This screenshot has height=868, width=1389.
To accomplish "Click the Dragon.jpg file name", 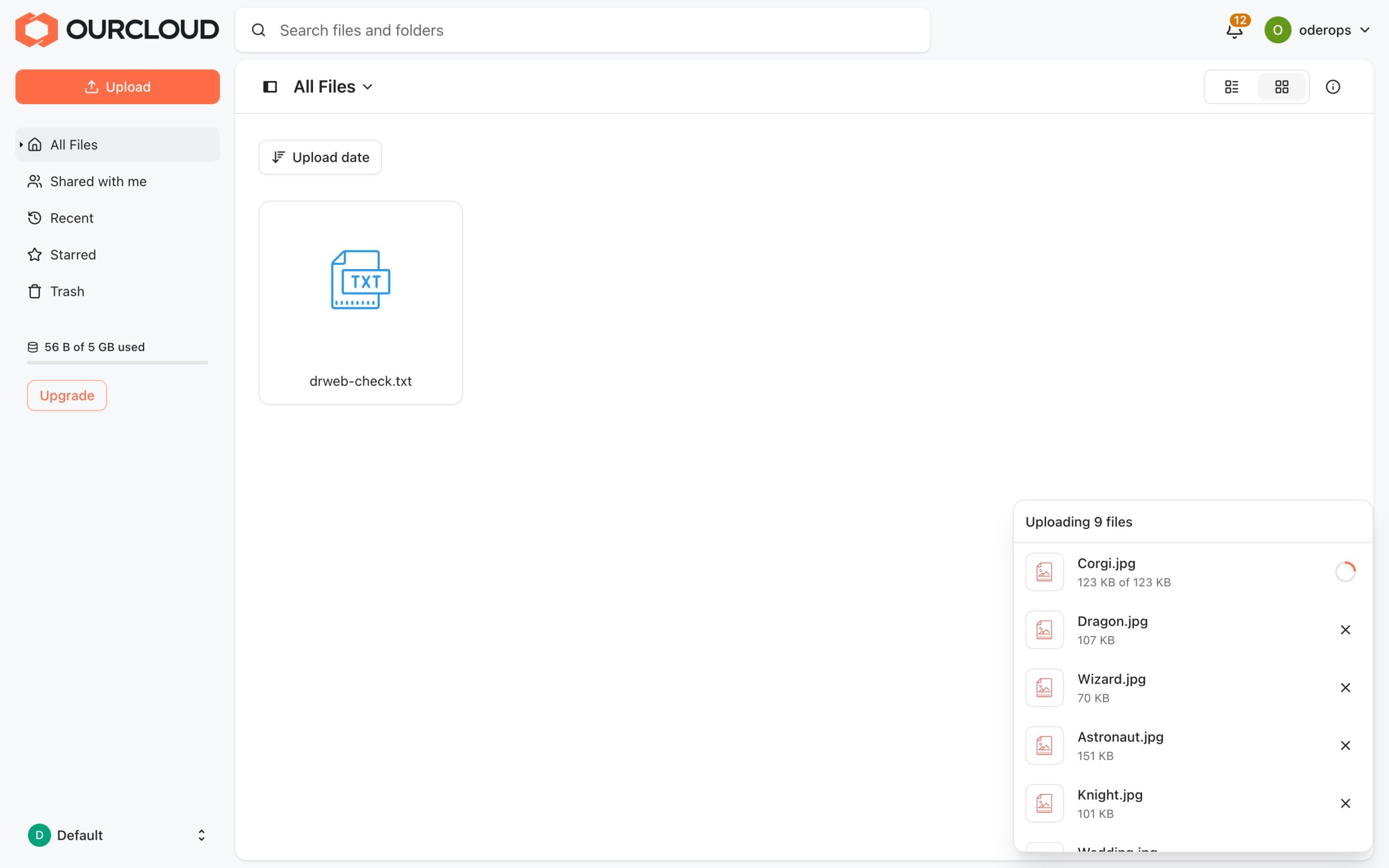I will click(x=1112, y=621).
